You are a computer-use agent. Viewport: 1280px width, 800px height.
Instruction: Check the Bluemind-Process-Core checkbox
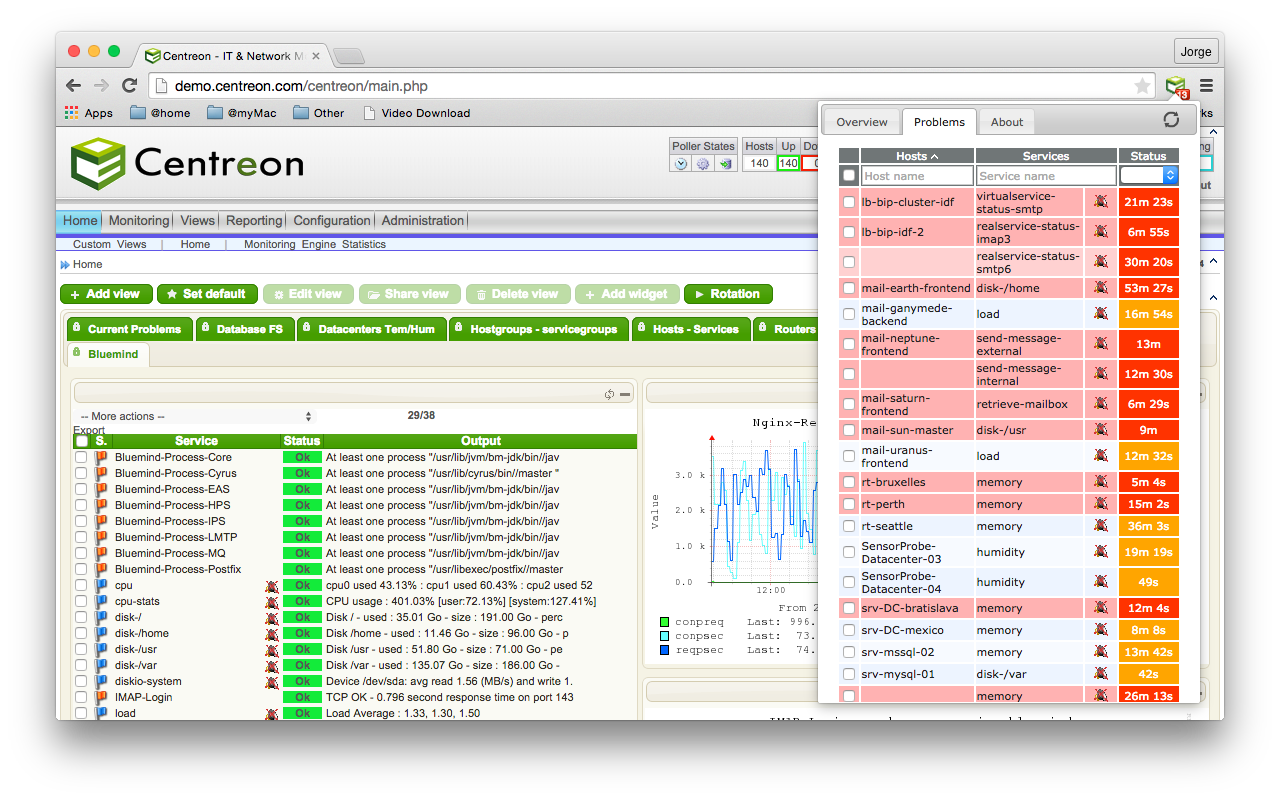tap(81, 457)
